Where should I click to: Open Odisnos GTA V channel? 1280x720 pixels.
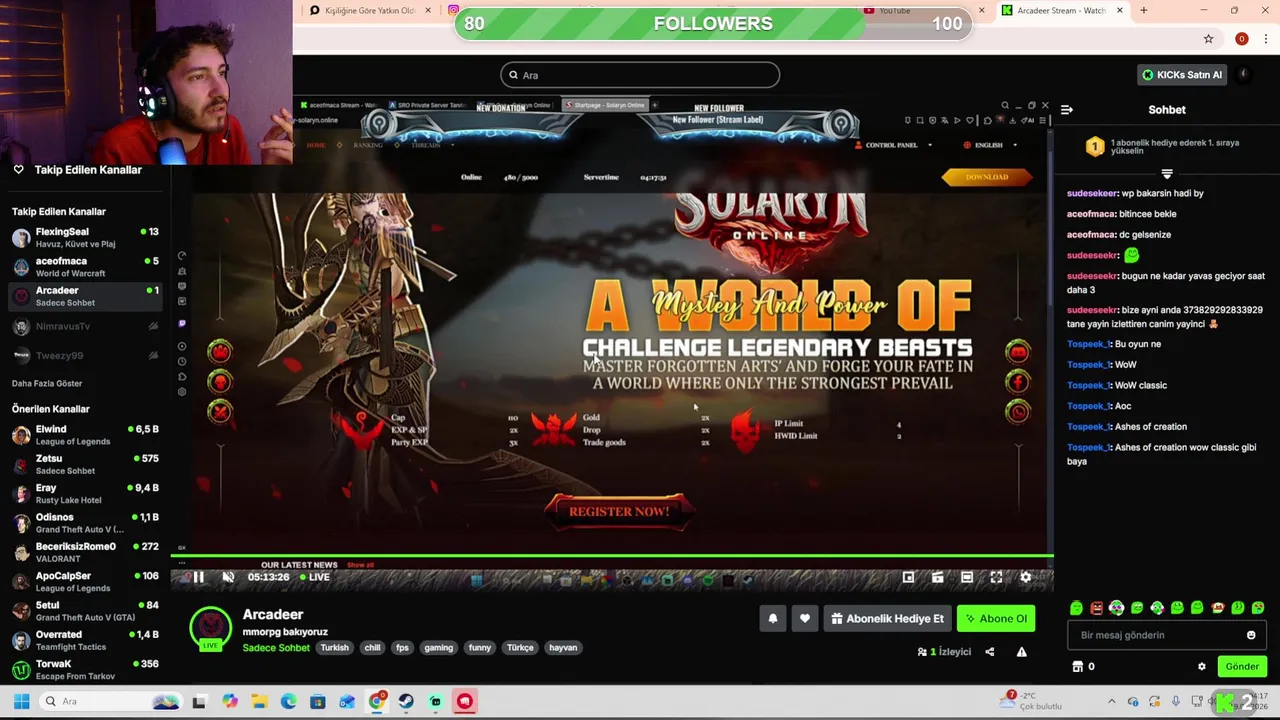(85, 523)
